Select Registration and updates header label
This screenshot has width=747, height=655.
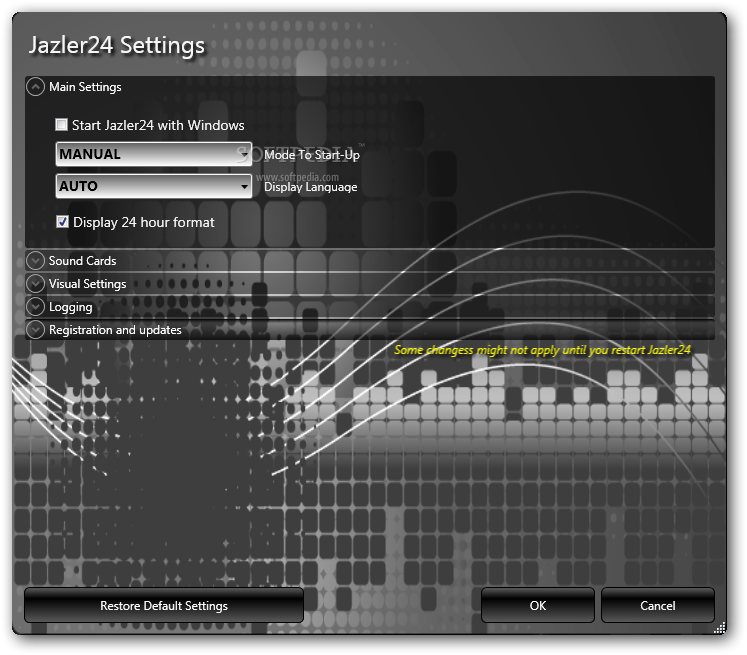pos(115,330)
